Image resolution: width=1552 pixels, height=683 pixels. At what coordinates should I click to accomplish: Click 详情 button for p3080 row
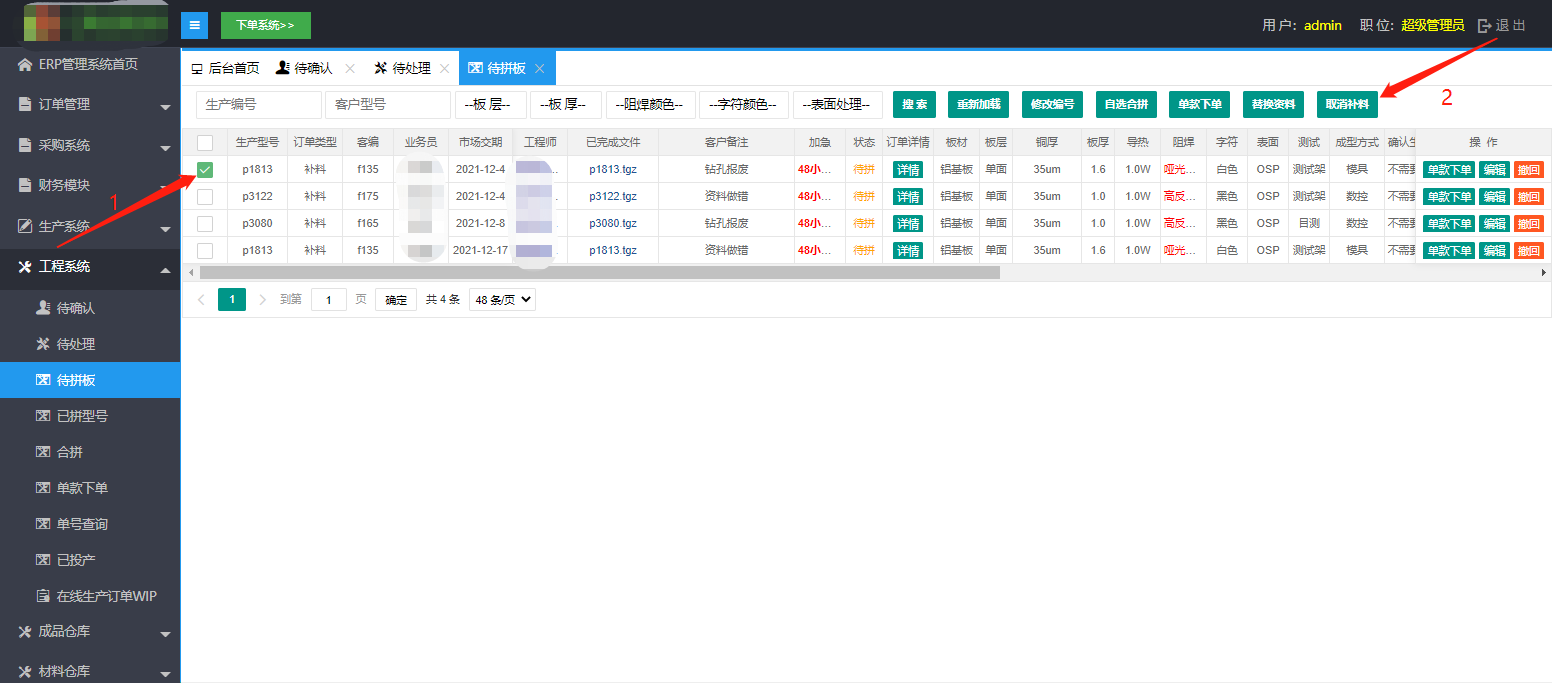tap(908, 224)
